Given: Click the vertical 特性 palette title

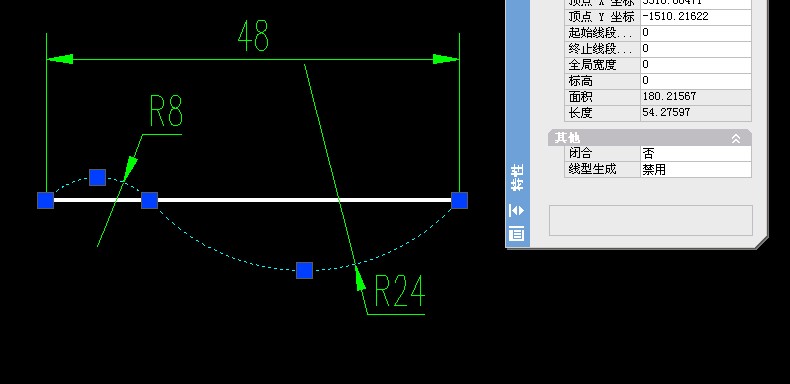Looking at the screenshot, I should tap(517, 177).
